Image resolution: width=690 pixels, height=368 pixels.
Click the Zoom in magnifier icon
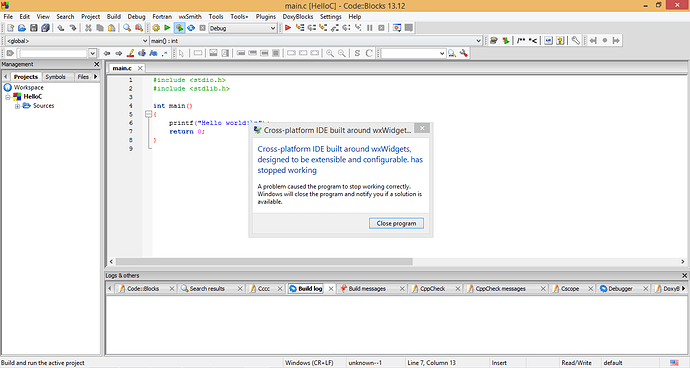330,53
